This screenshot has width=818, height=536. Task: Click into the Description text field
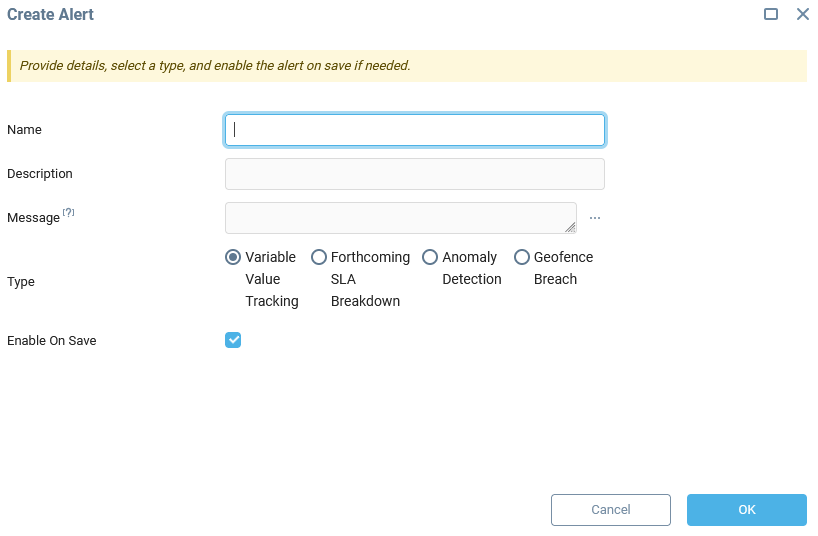pos(415,174)
